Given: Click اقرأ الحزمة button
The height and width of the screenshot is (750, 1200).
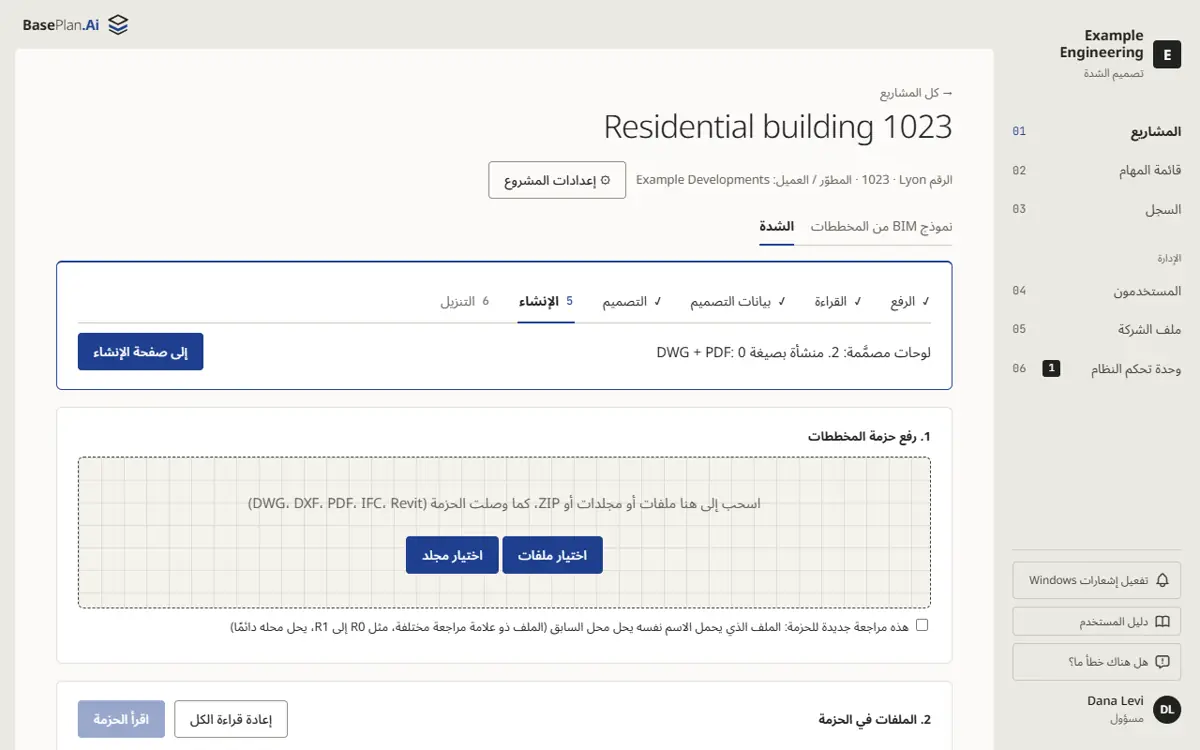Looking at the screenshot, I should [x=121, y=719].
